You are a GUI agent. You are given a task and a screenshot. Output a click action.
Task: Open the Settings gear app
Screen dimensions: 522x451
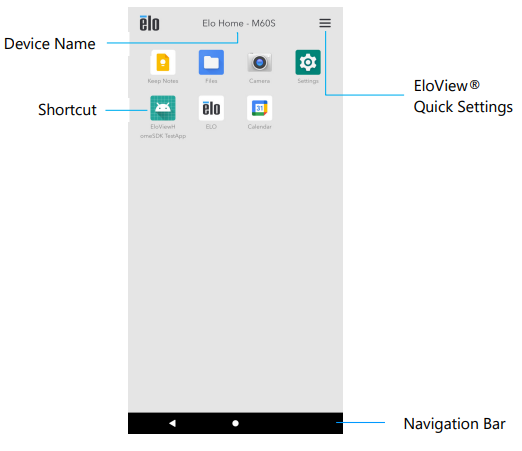(x=308, y=62)
